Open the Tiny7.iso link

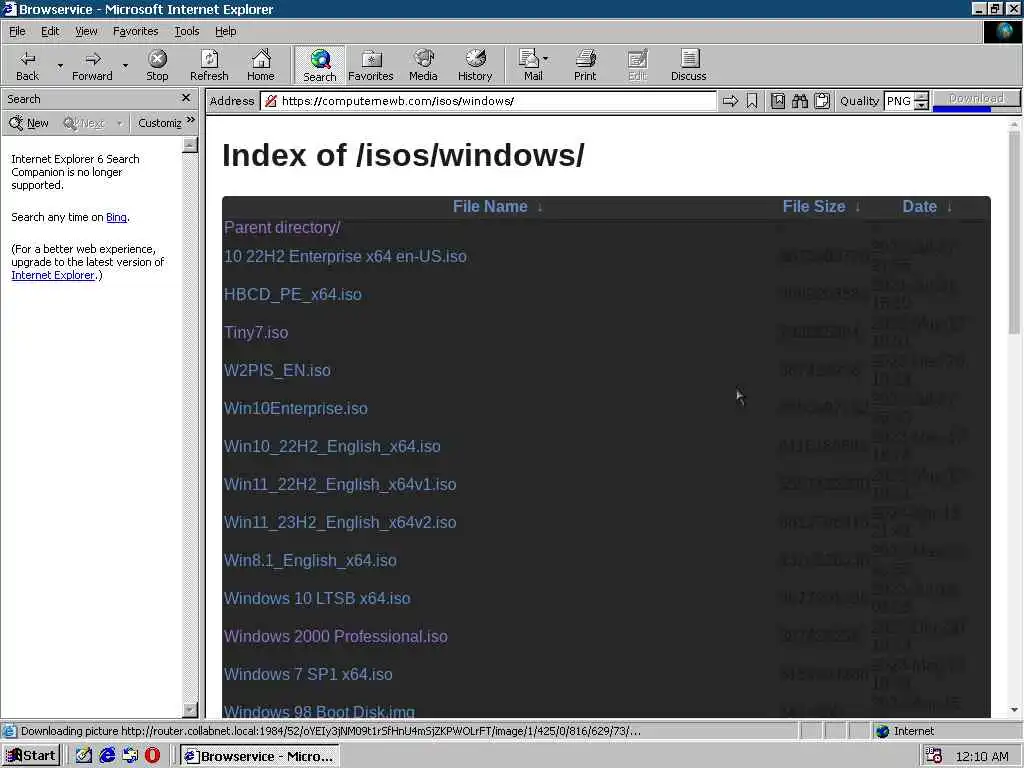(256, 332)
